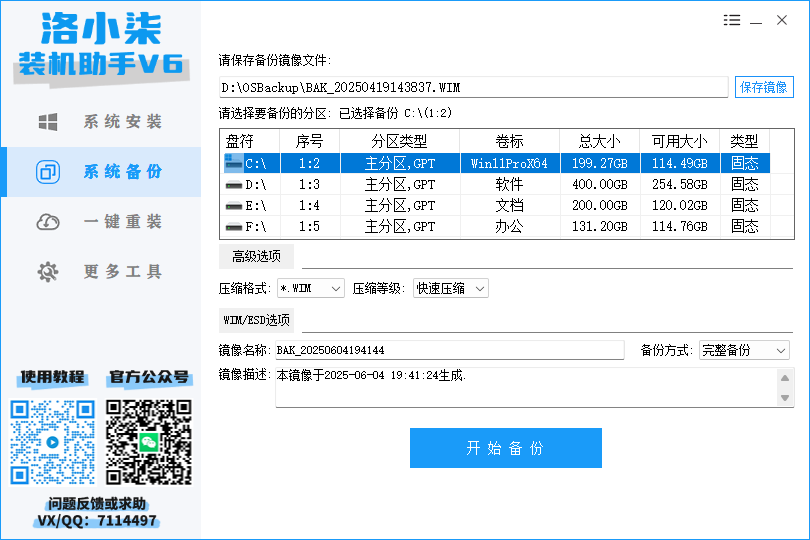Click the gear icon for more tools
This screenshot has width=810, height=540.
pos(48,272)
